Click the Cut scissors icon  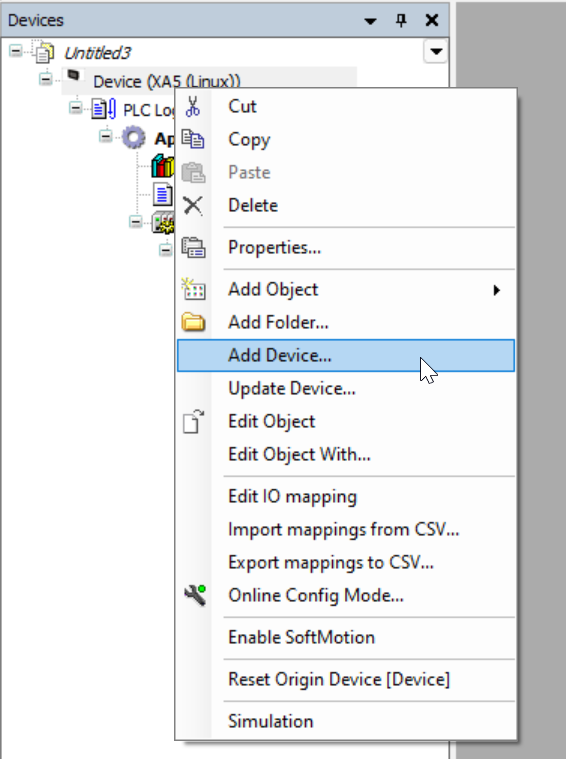pos(193,106)
